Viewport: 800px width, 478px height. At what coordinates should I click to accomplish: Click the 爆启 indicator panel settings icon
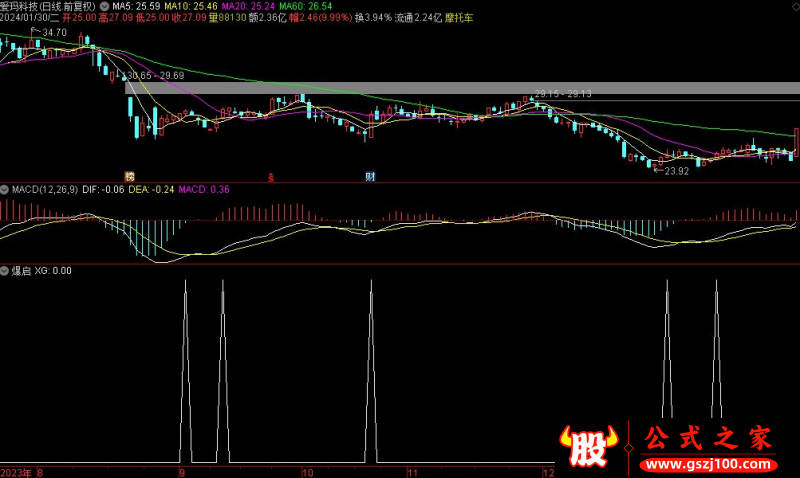click(x=5, y=271)
